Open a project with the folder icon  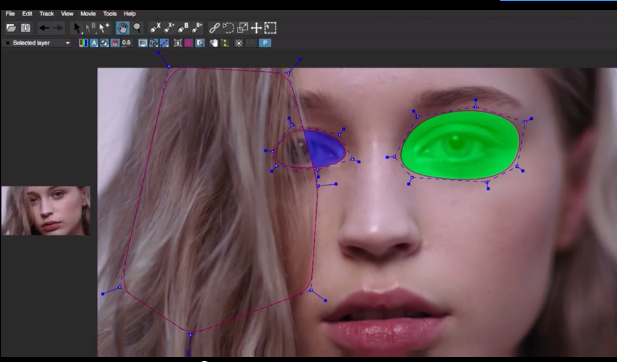11,28
